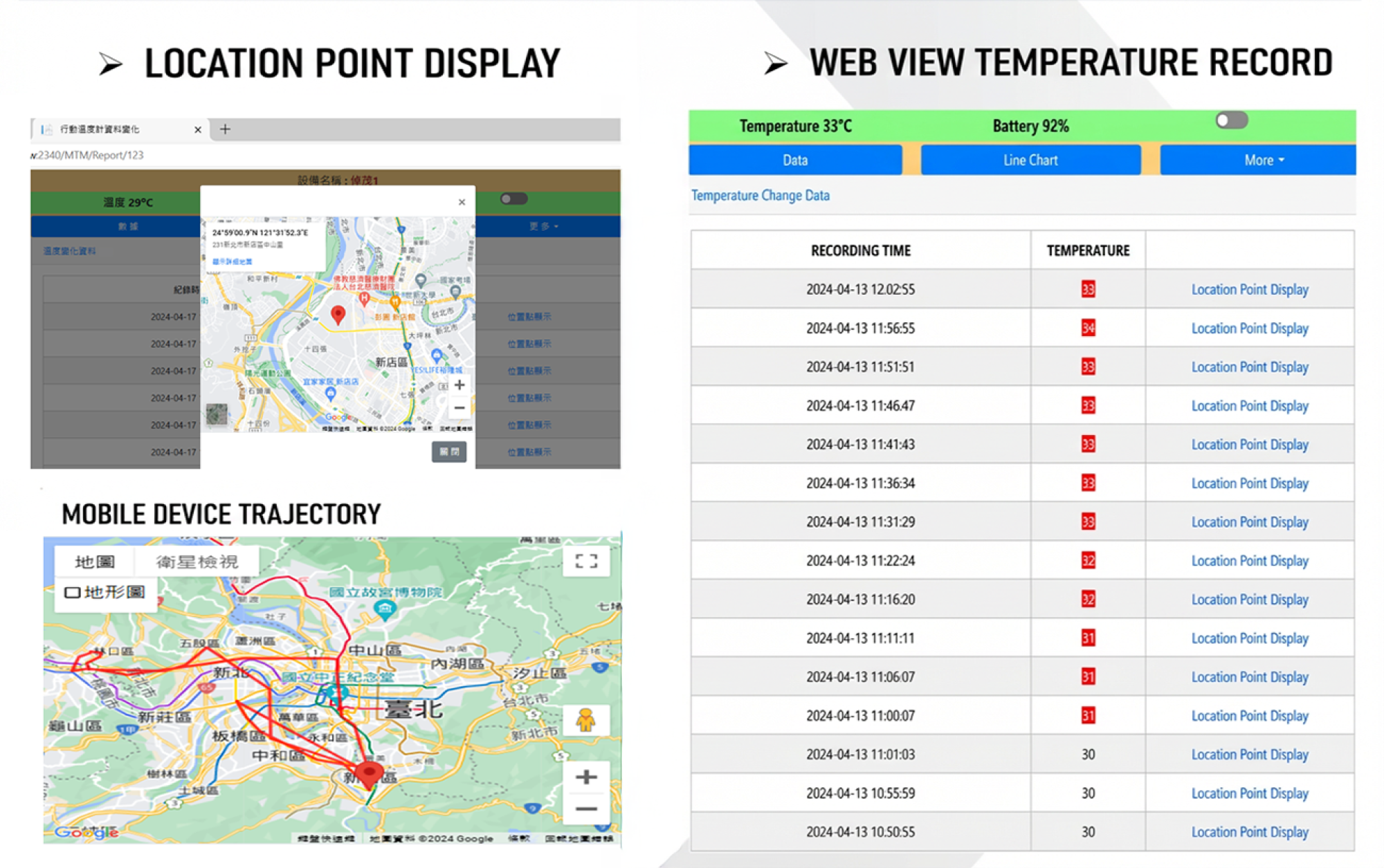This screenshot has height=868, width=1384.
Task: Zoom in on trajectory map
Action: pos(586,777)
